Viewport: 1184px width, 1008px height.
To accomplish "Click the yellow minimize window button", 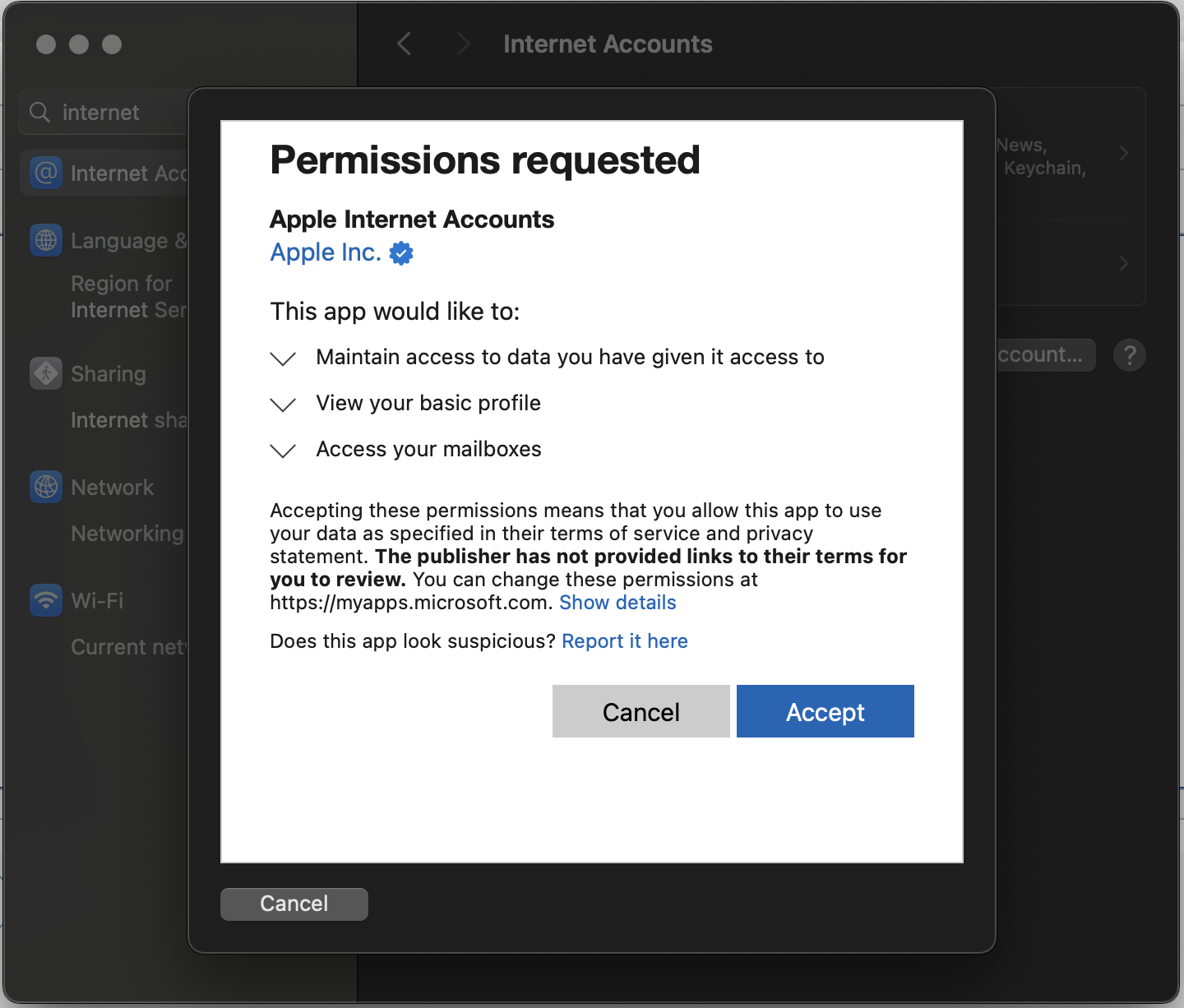I will click(79, 44).
